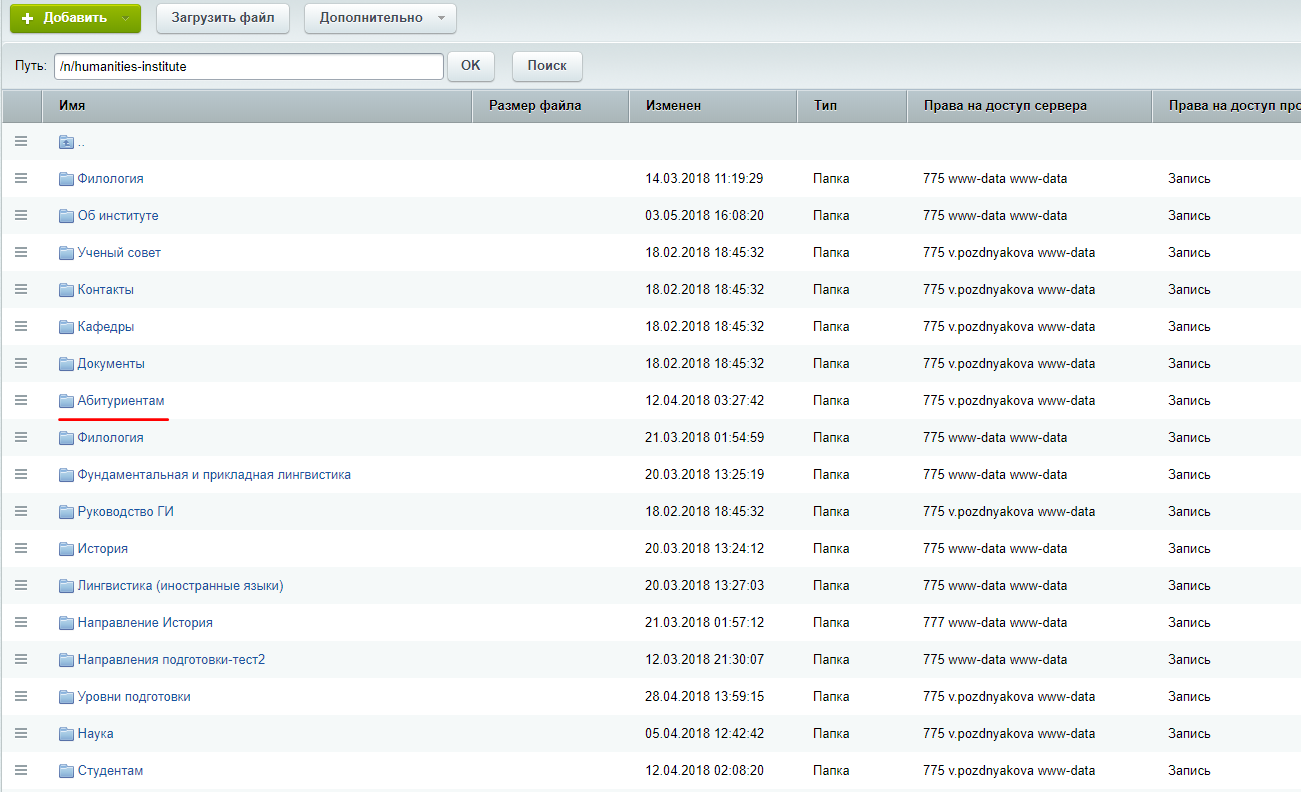Open row menu for Фундаментальная и прикладная лингвистика
This screenshot has height=792, width=1301.
tap(21, 474)
